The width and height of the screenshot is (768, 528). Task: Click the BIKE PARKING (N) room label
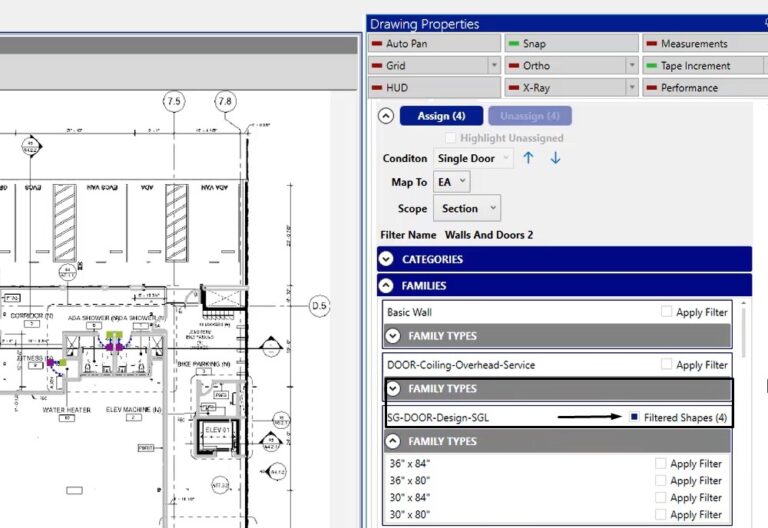pyautogui.click(x=204, y=364)
